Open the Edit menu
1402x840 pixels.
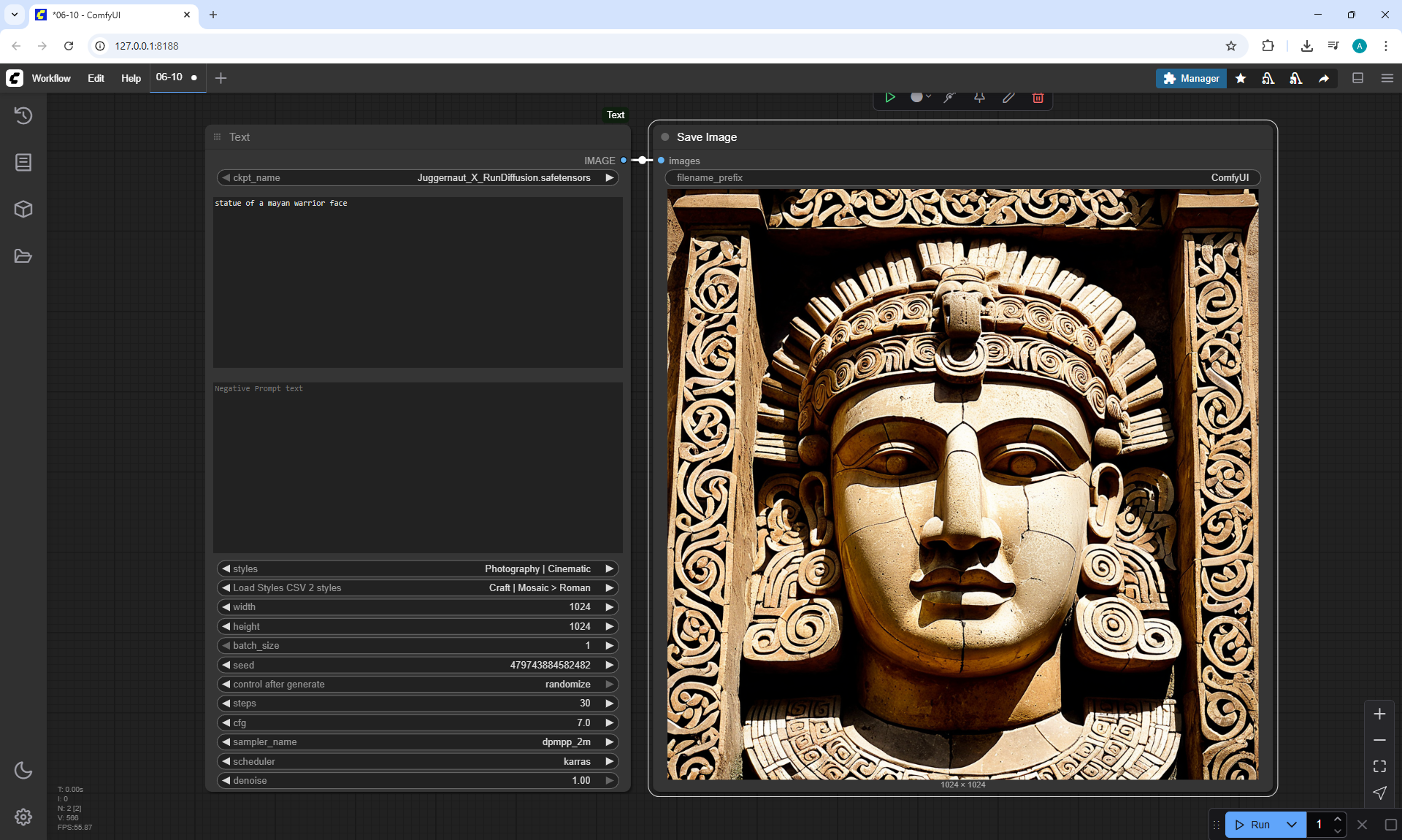pos(96,78)
